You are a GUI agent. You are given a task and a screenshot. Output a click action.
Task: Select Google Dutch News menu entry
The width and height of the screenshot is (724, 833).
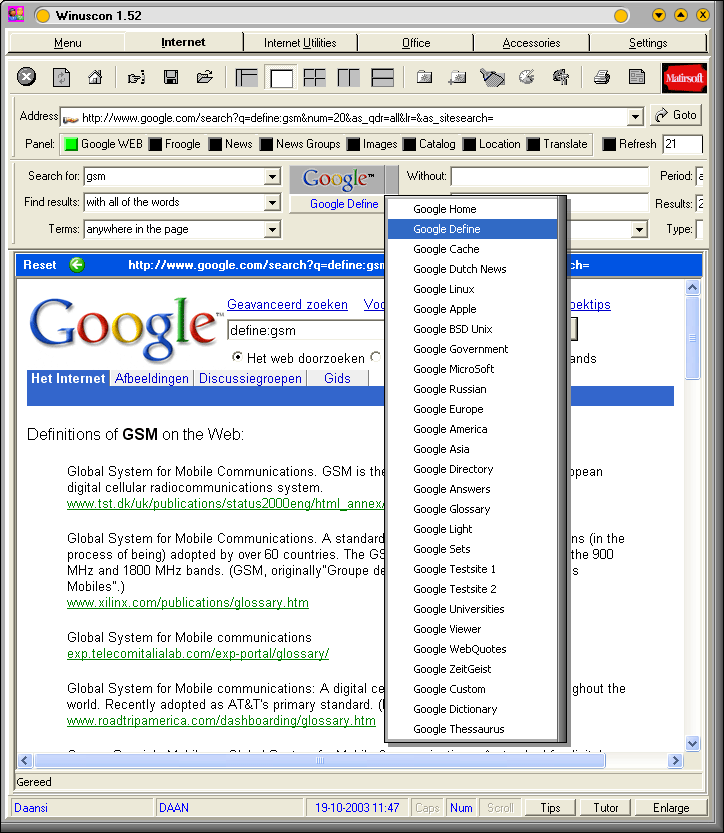tap(473, 269)
